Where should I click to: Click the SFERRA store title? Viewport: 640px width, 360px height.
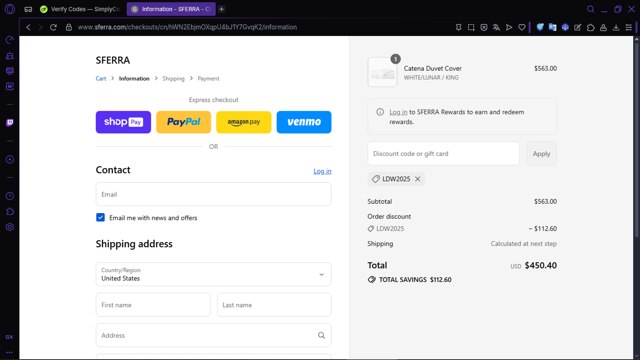[113, 60]
